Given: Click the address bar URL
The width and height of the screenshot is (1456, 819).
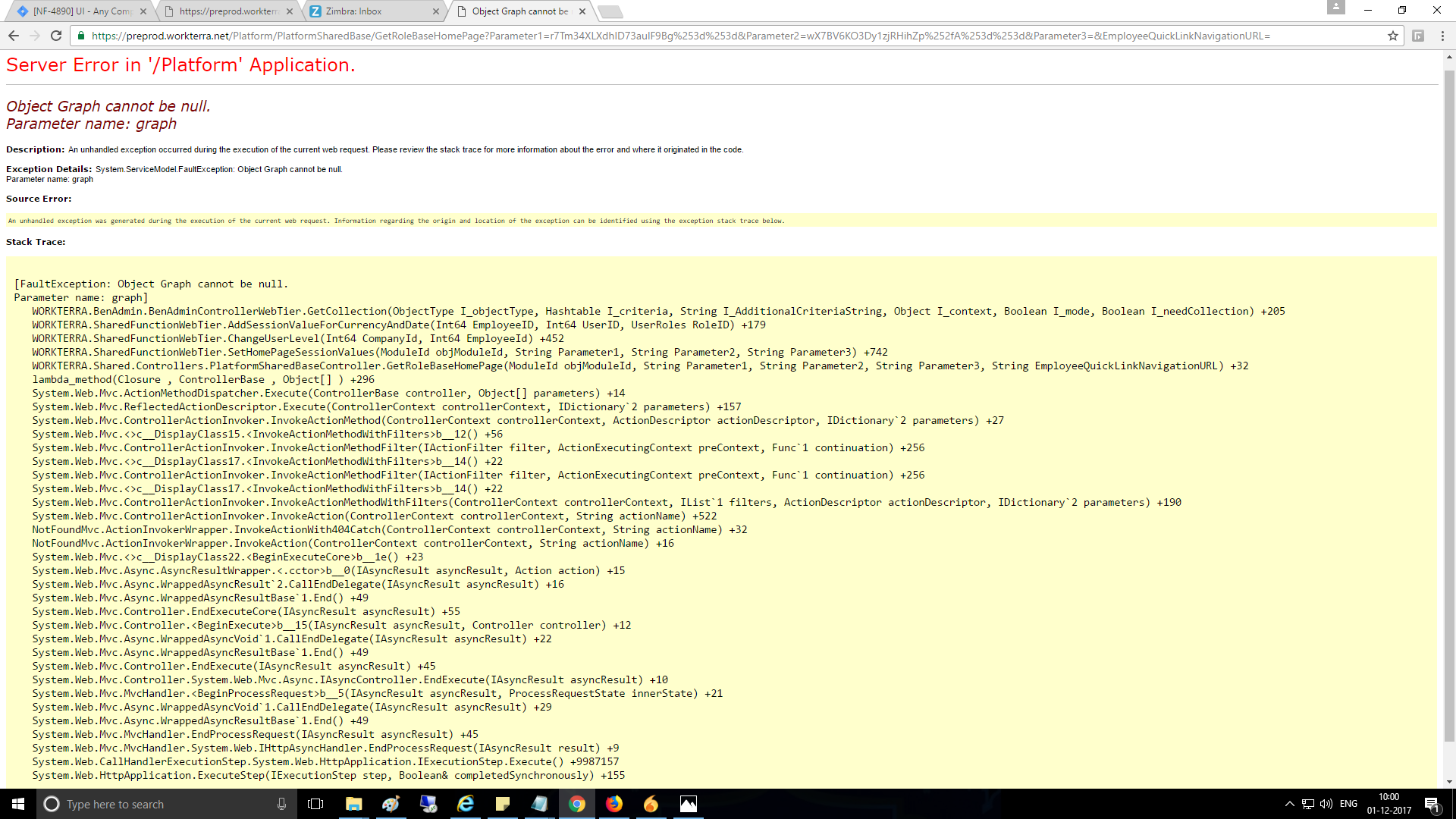Looking at the screenshot, I should pyautogui.click(x=682, y=36).
